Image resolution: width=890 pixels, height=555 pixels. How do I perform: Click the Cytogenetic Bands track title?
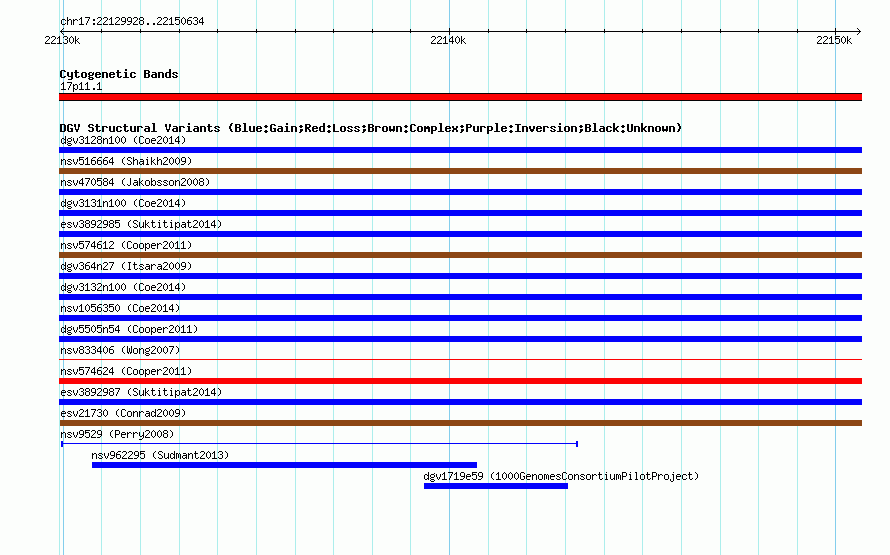coord(119,74)
